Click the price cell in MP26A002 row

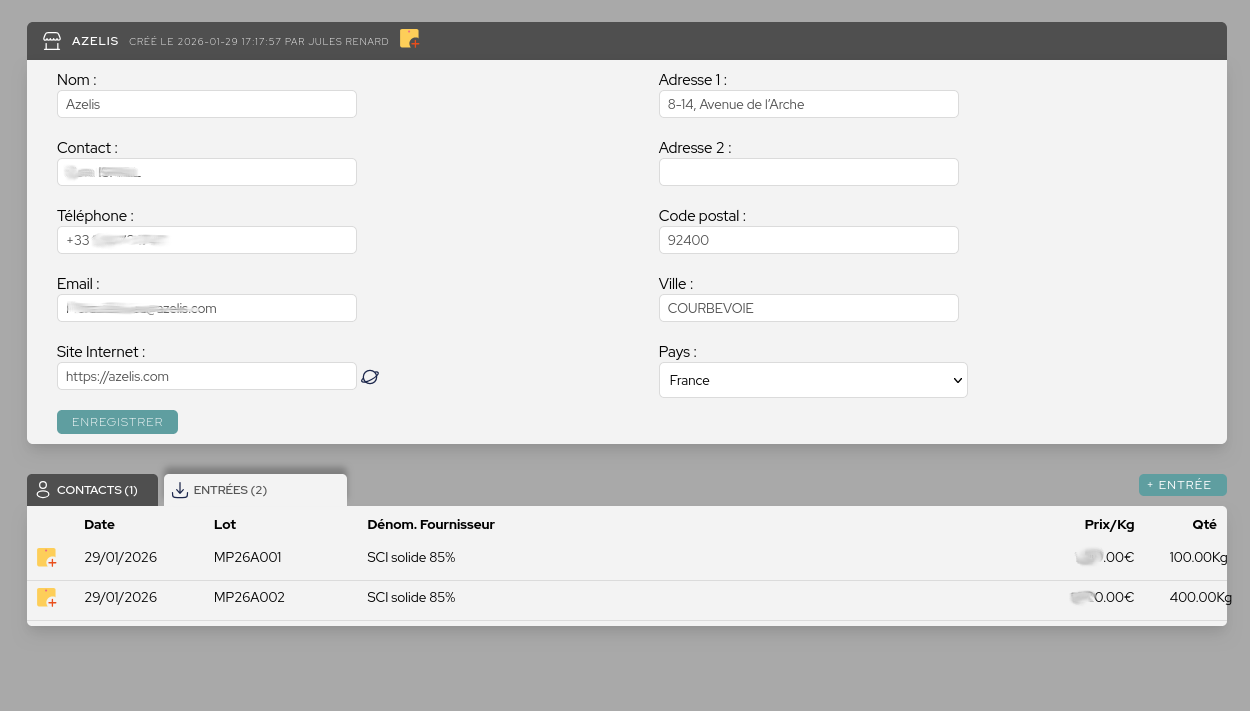[1102, 597]
